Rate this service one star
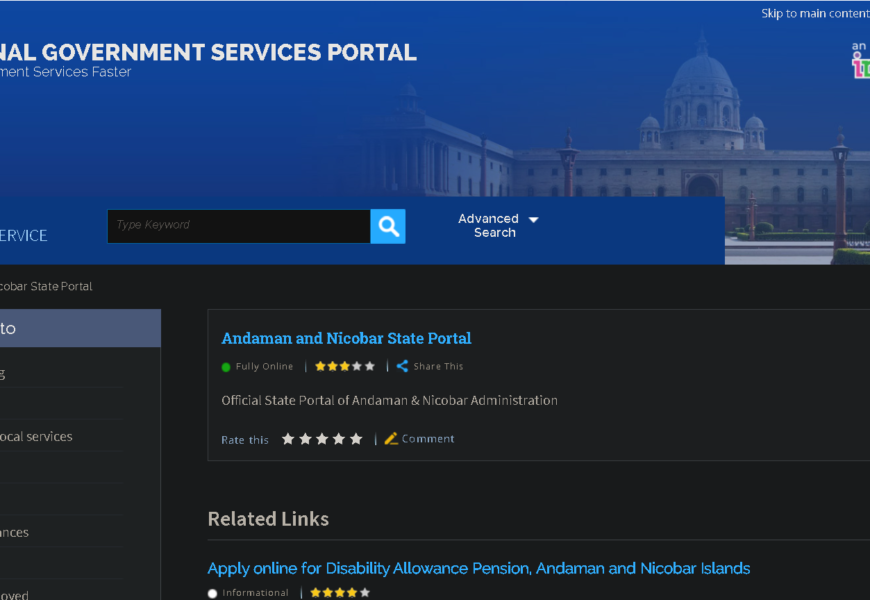 [287, 439]
